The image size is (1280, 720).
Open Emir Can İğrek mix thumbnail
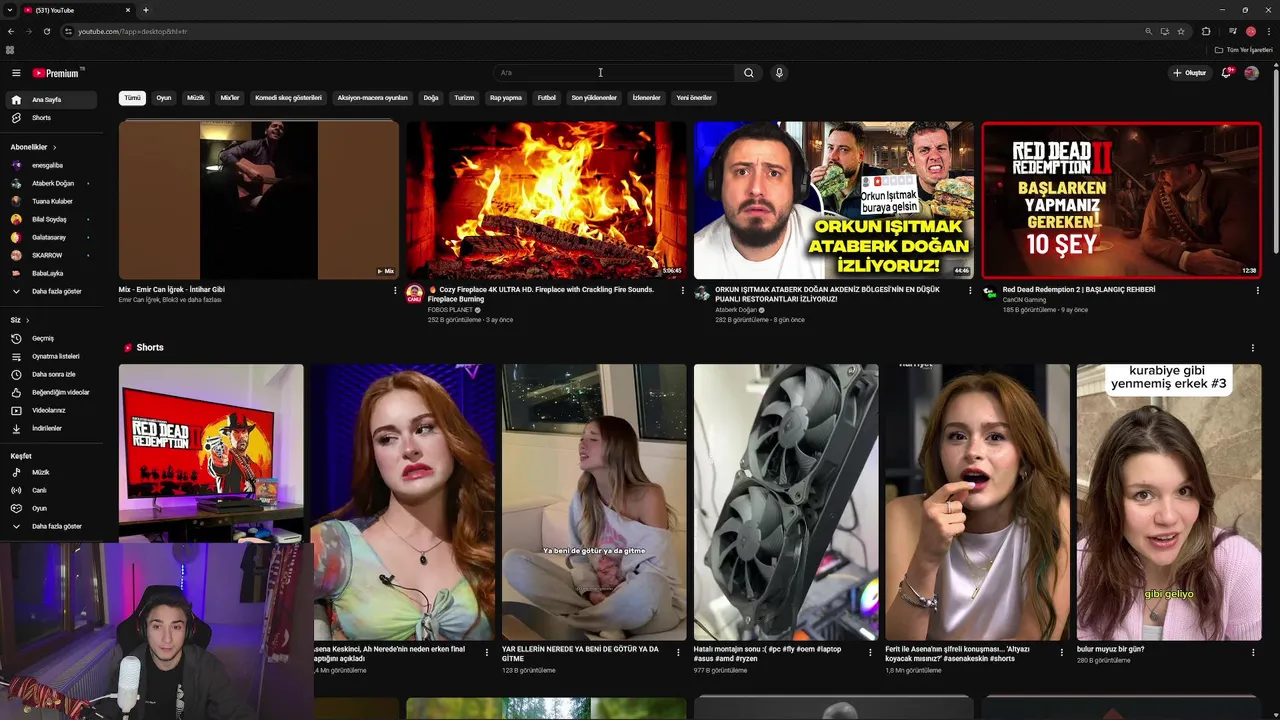click(x=259, y=200)
